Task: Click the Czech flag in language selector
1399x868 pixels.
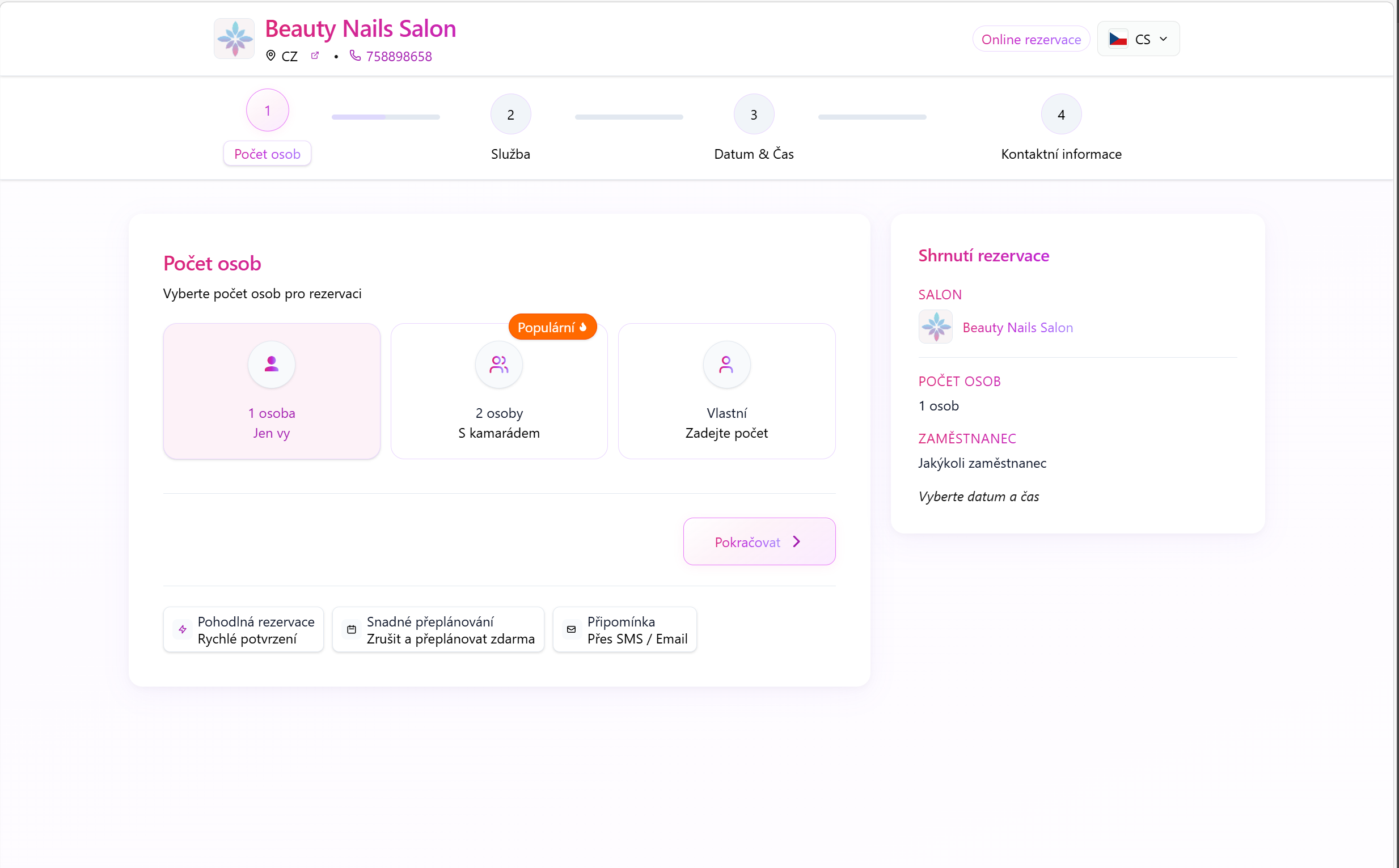Action: [x=1118, y=39]
